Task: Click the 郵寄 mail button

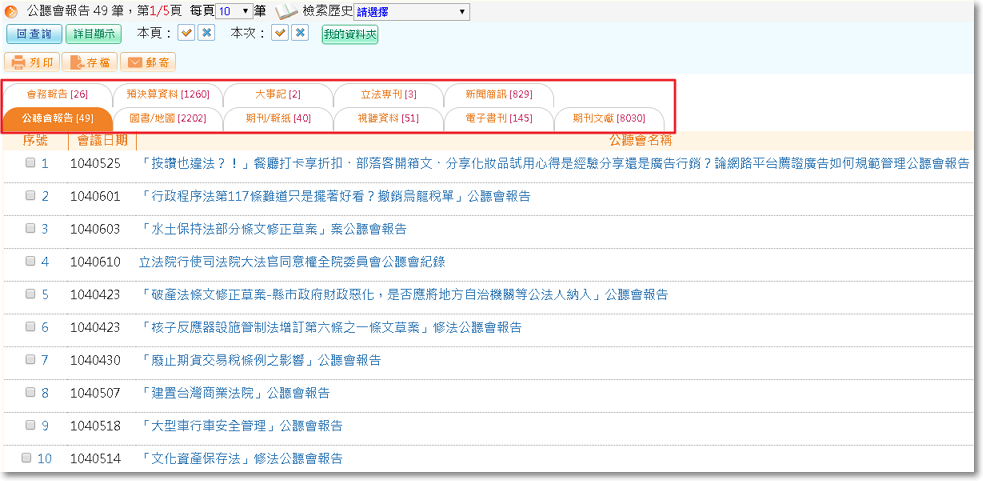Action: tap(147, 62)
